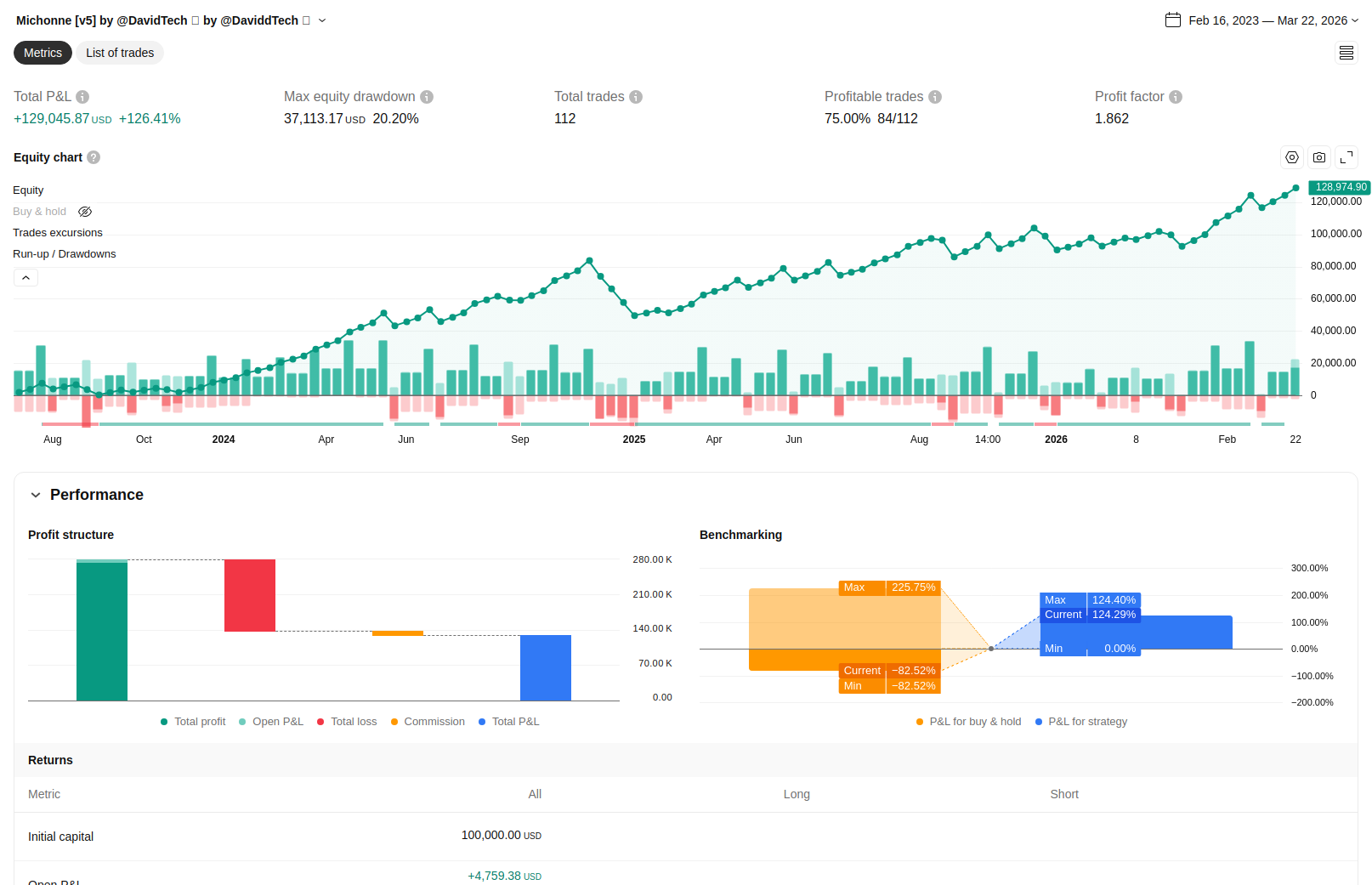This screenshot has height=885, width=1372.
Task: Open equity chart settings icon
Action: tap(1292, 157)
